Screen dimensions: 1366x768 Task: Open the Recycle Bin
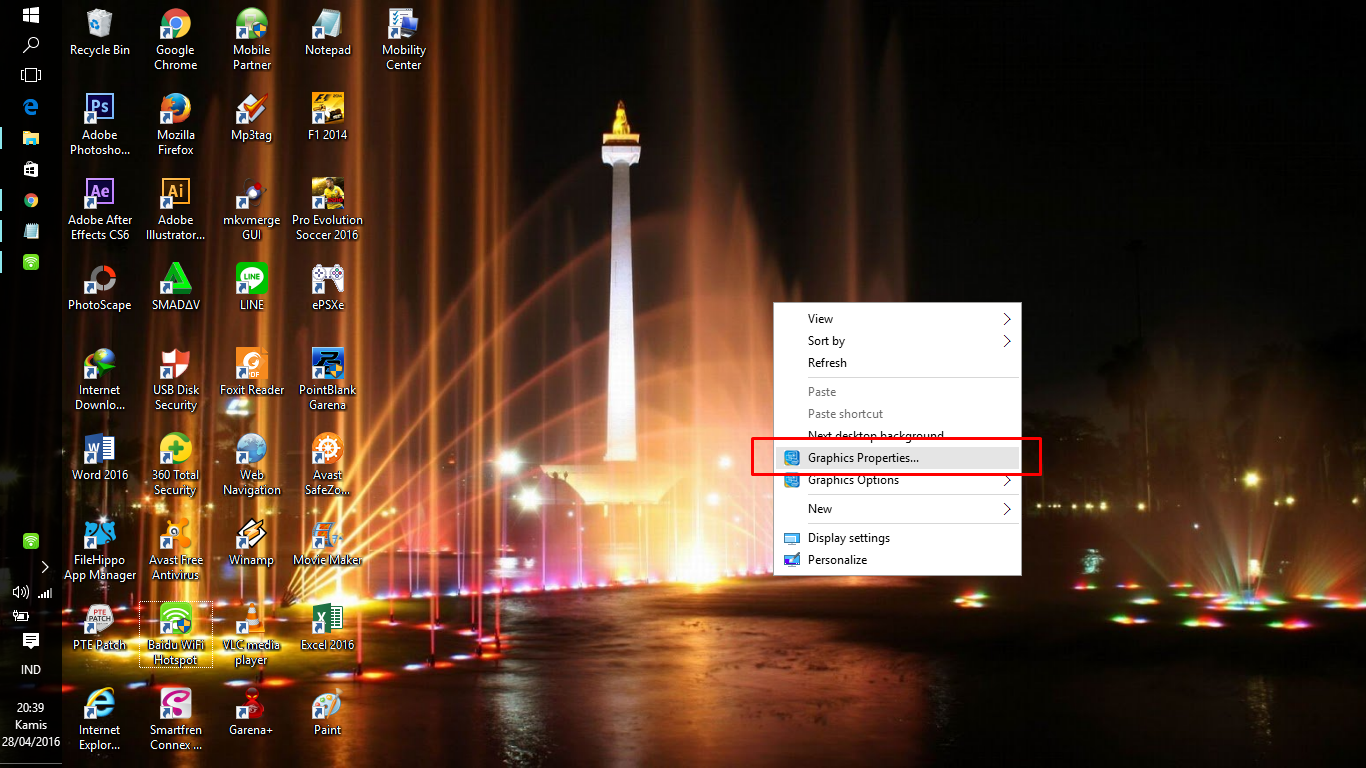coord(99,25)
